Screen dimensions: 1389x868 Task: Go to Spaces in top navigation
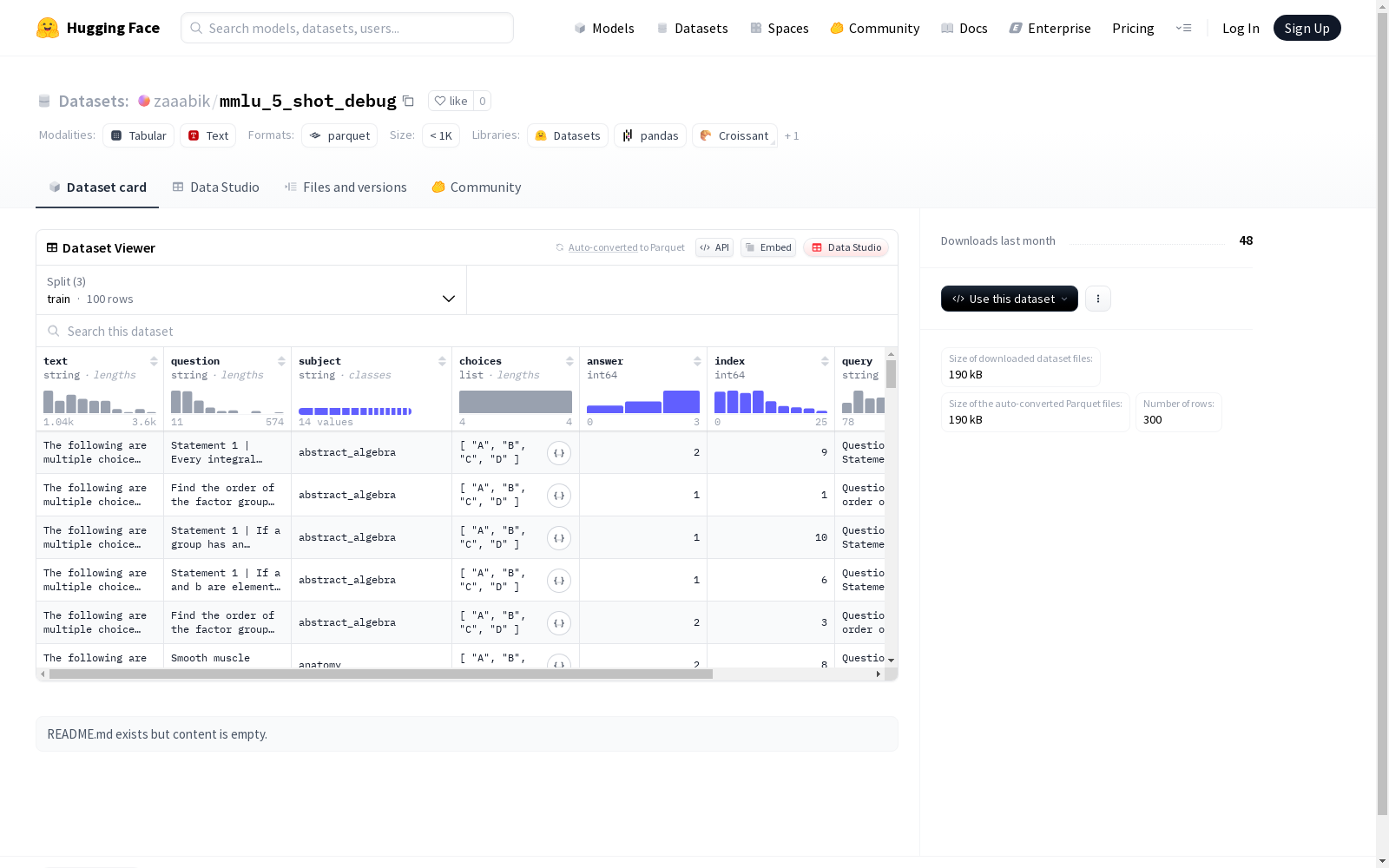point(780,28)
